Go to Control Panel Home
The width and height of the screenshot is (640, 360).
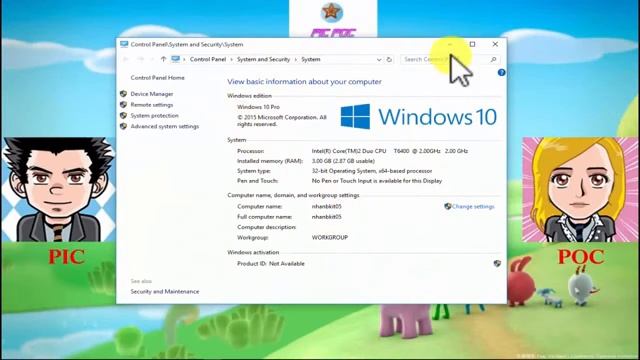coord(158,78)
